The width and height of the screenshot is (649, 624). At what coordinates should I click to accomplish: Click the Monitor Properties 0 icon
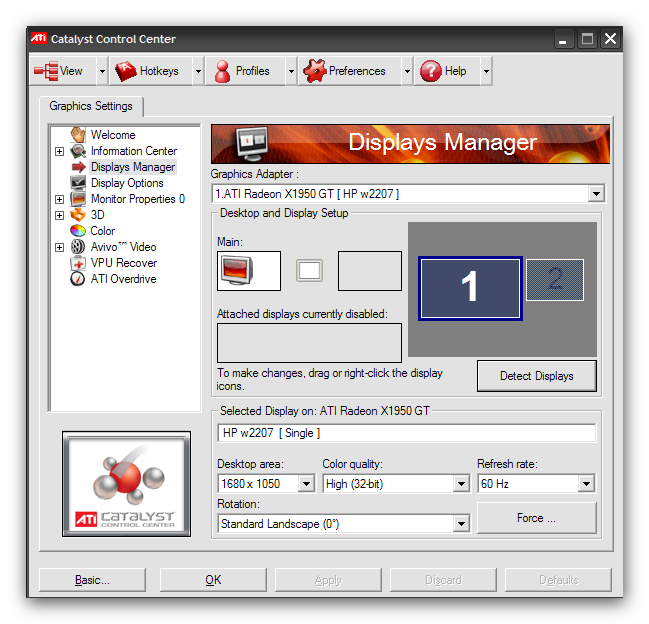(78, 199)
